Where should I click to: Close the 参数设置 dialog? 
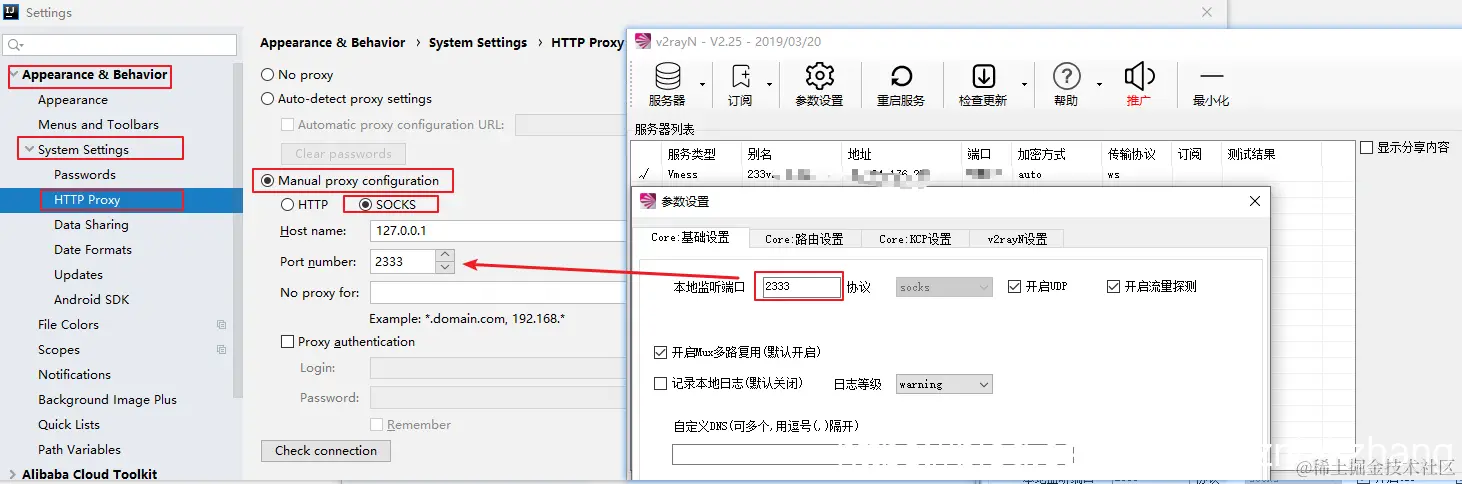click(1255, 201)
